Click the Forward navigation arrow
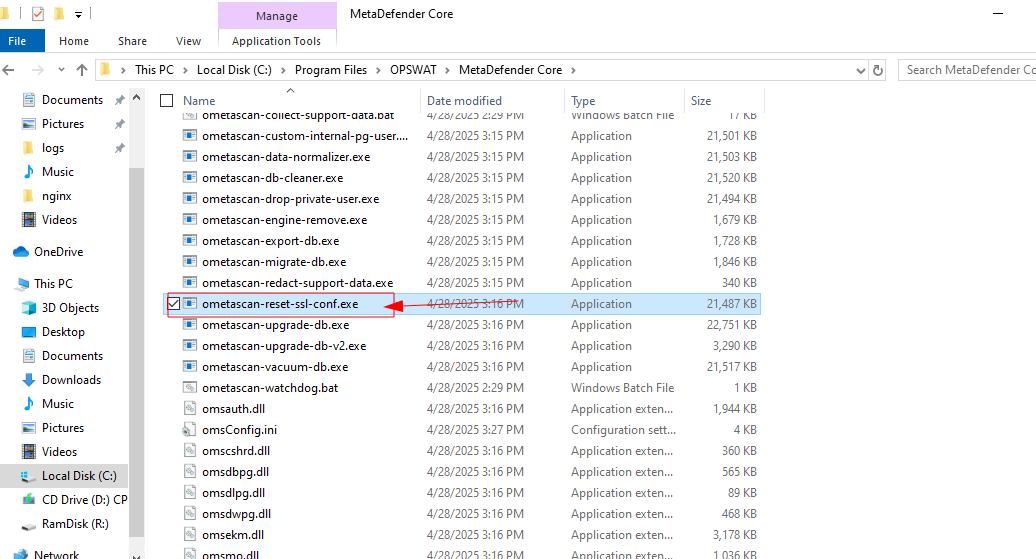This screenshot has width=1036, height=559. click(x=38, y=70)
